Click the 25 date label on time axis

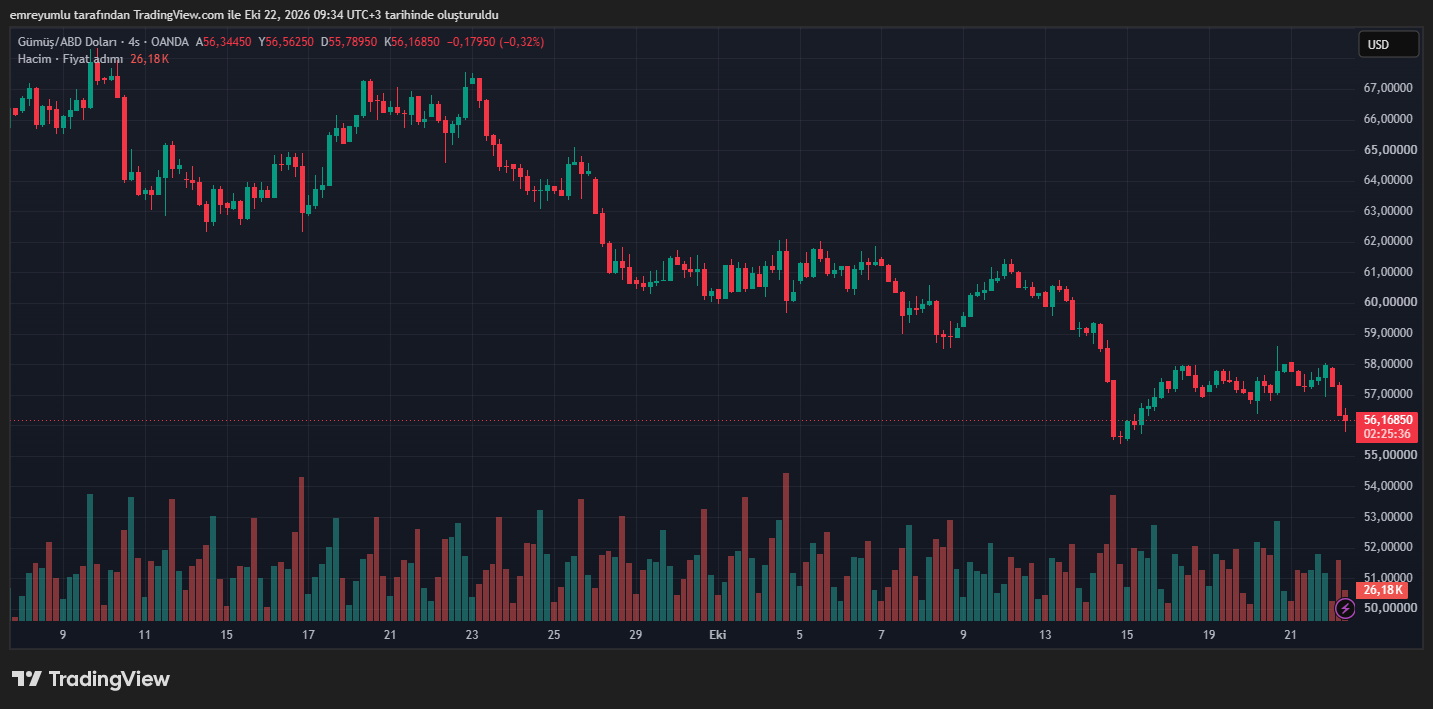[554, 635]
